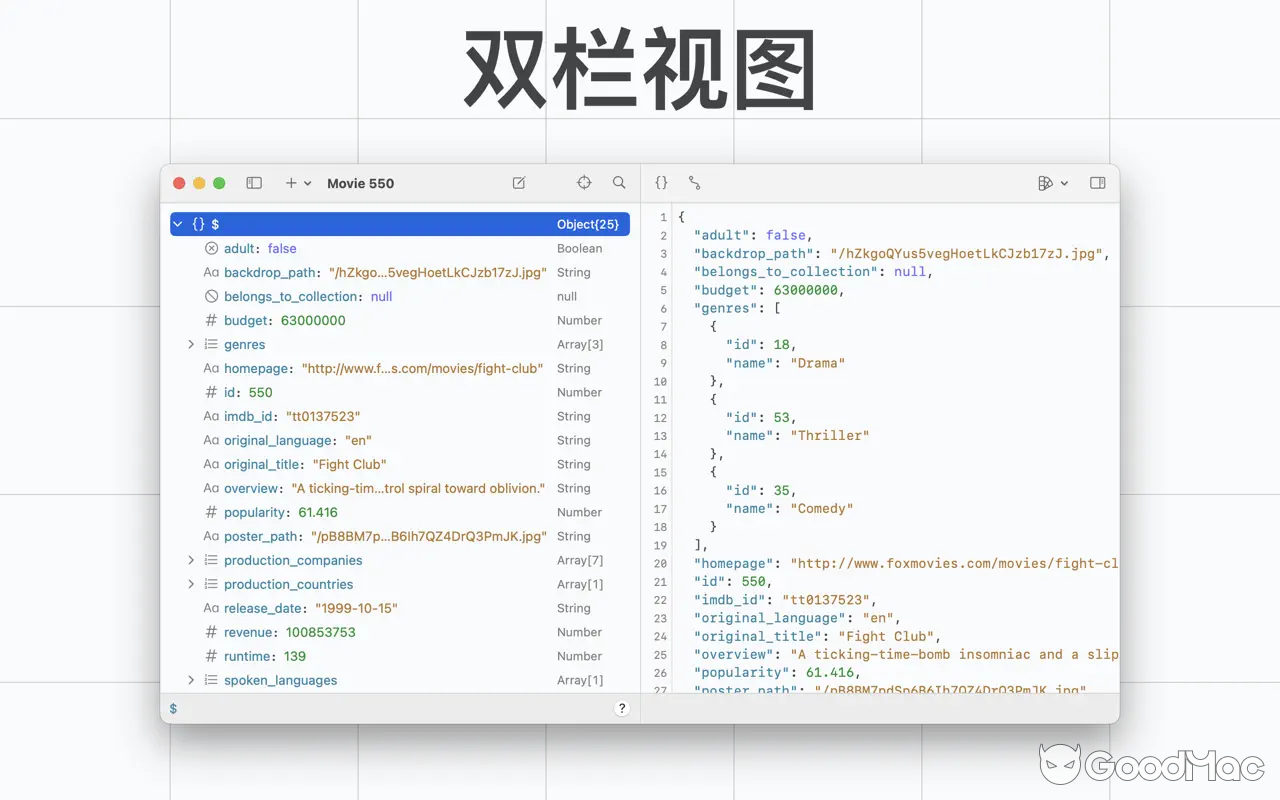1280x800 pixels.
Task: Click the curly braces raw JSON icon
Action: (661, 183)
